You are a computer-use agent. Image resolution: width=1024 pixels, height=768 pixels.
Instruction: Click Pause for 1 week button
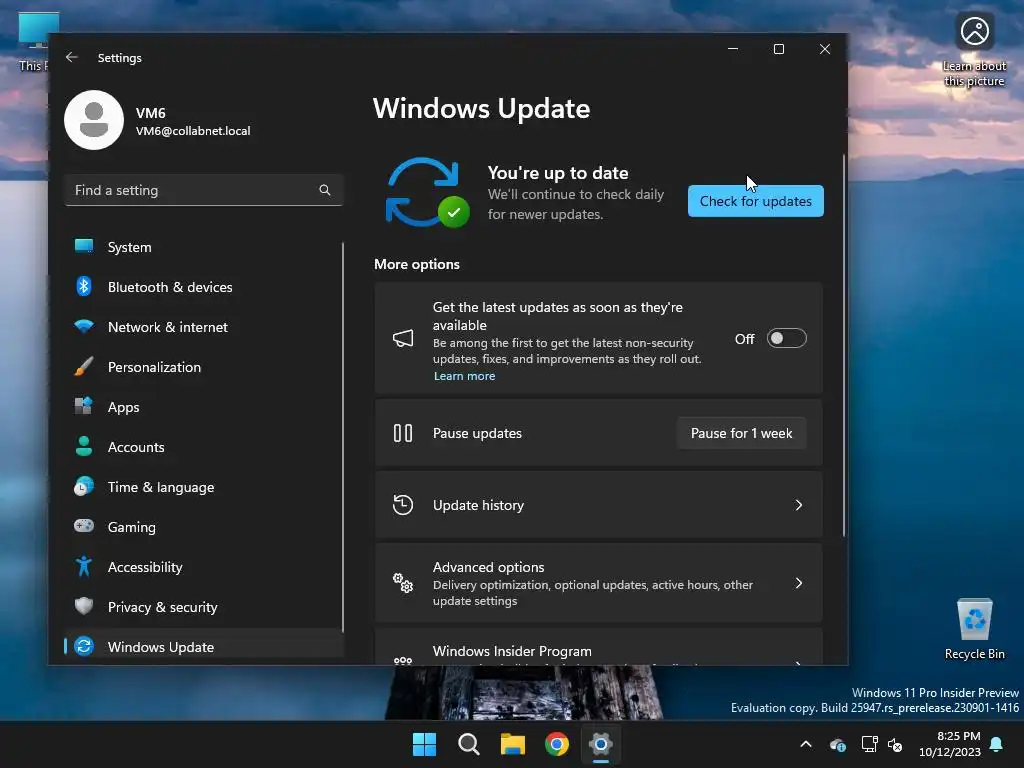(x=741, y=433)
